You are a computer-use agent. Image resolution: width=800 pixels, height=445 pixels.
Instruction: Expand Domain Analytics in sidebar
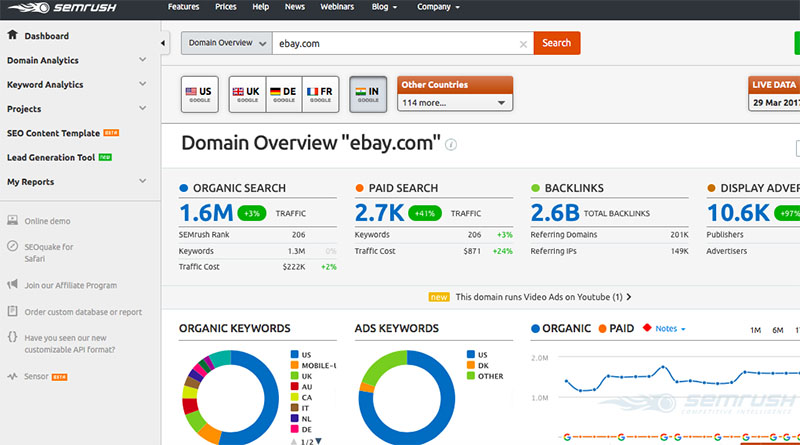[143, 60]
